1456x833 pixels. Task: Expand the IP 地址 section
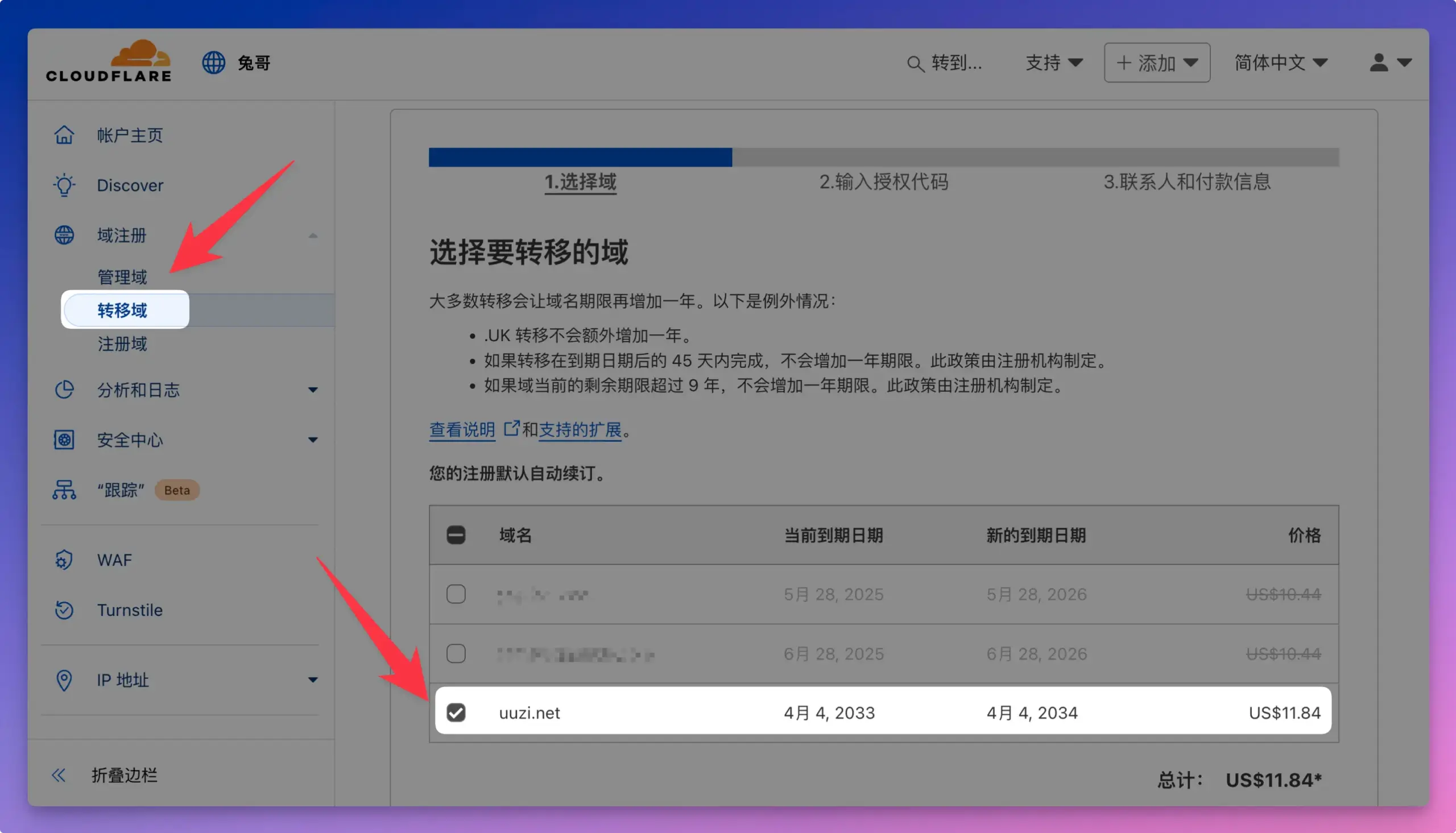click(313, 680)
